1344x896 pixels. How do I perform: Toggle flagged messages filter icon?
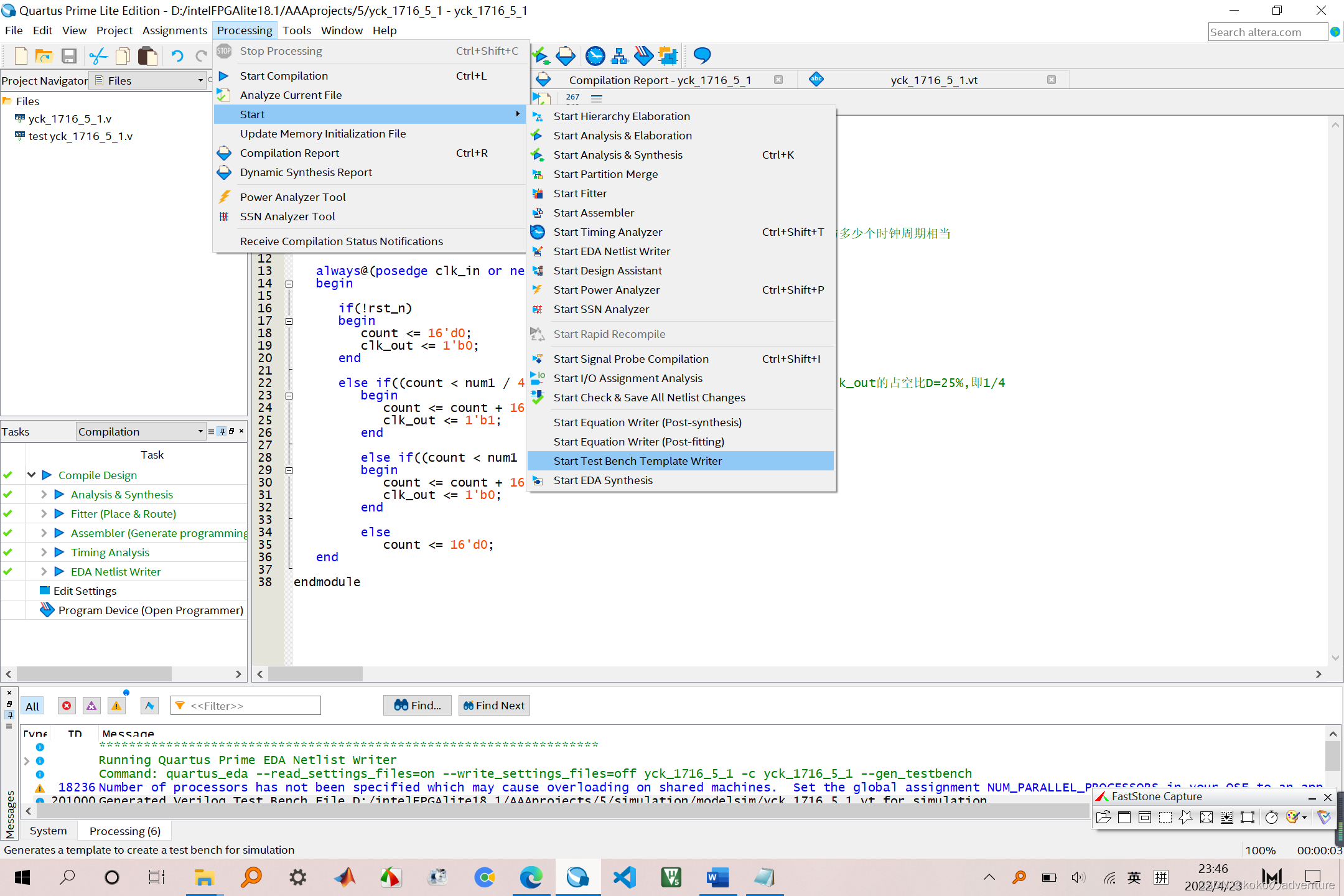click(x=149, y=706)
